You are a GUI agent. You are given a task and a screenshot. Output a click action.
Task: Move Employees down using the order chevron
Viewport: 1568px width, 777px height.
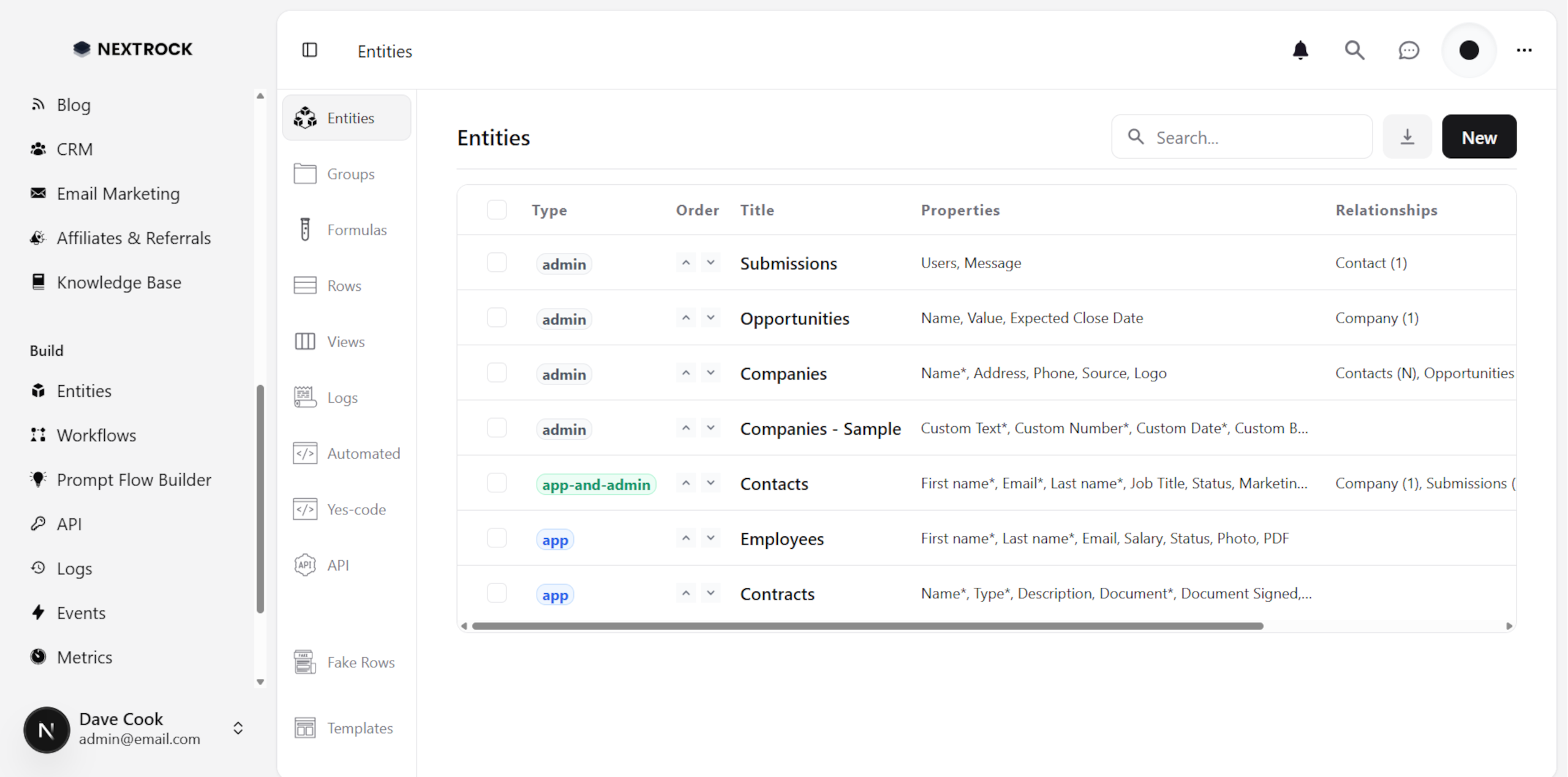click(x=711, y=538)
